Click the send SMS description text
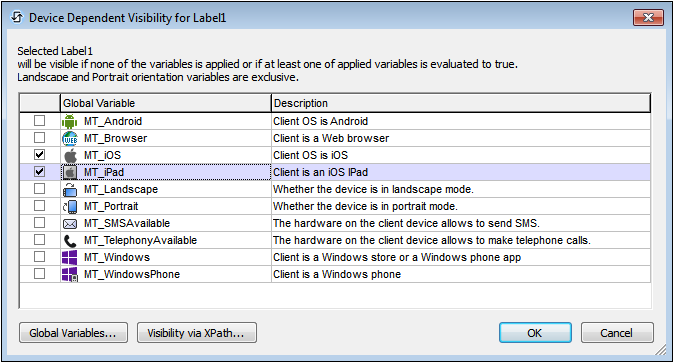This screenshot has width=674, height=363. (x=406, y=224)
